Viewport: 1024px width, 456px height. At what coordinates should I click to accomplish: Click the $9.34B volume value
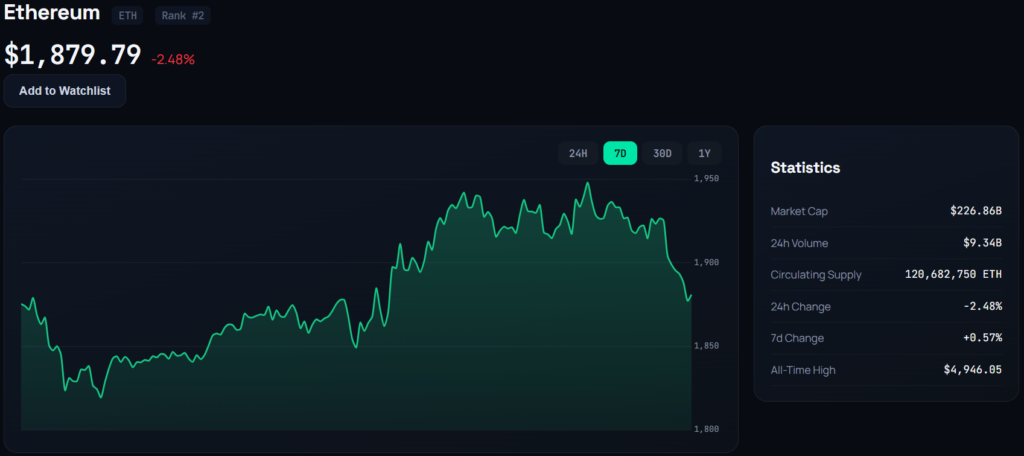[x=982, y=243]
